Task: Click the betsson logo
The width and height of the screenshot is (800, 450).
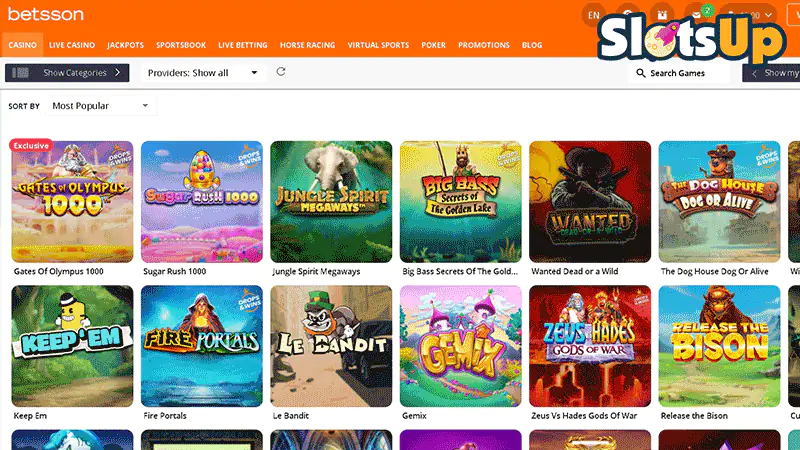Action: 45,14
